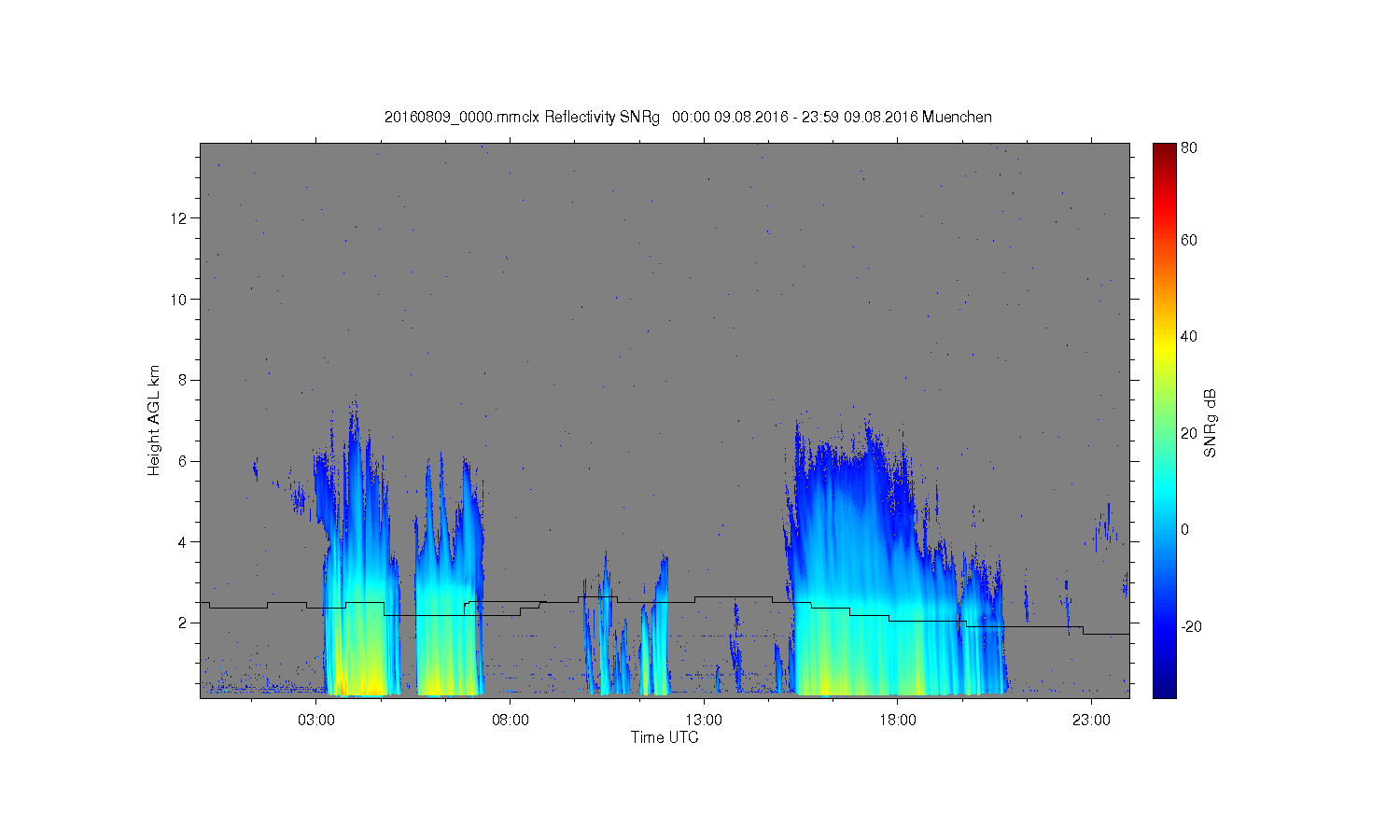
Task: Click the 'SNRg dB' colorbar label
Action: point(1211,423)
